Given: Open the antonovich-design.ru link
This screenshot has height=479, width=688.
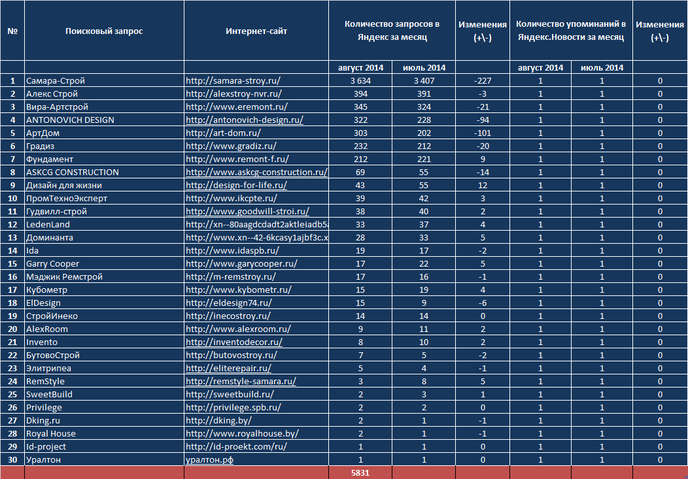Looking at the screenshot, I should [x=244, y=120].
